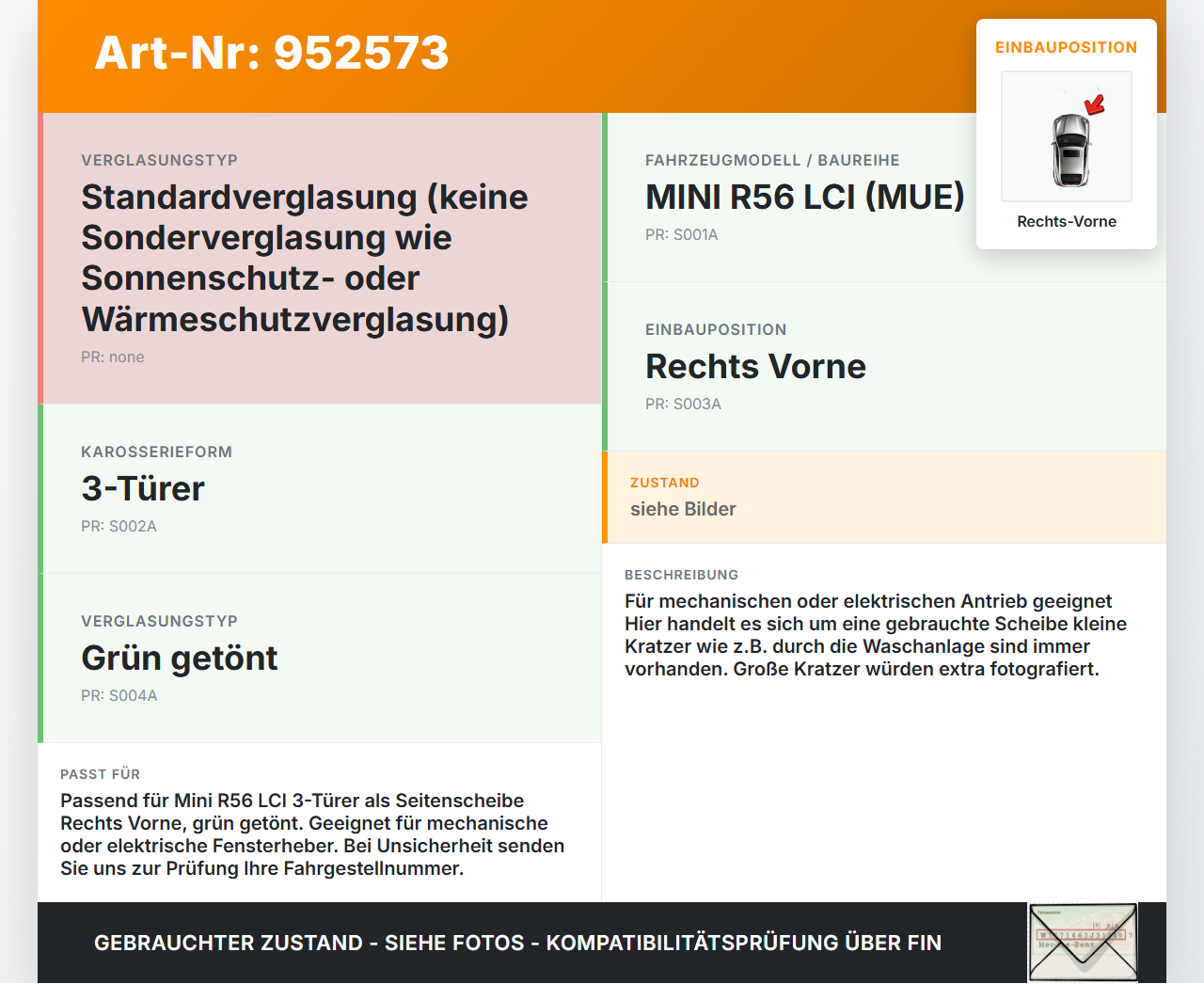The width and height of the screenshot is (1204, 984).
Task: Select the orange ZUSTAND indicator stripe
Action: (605, 498)
